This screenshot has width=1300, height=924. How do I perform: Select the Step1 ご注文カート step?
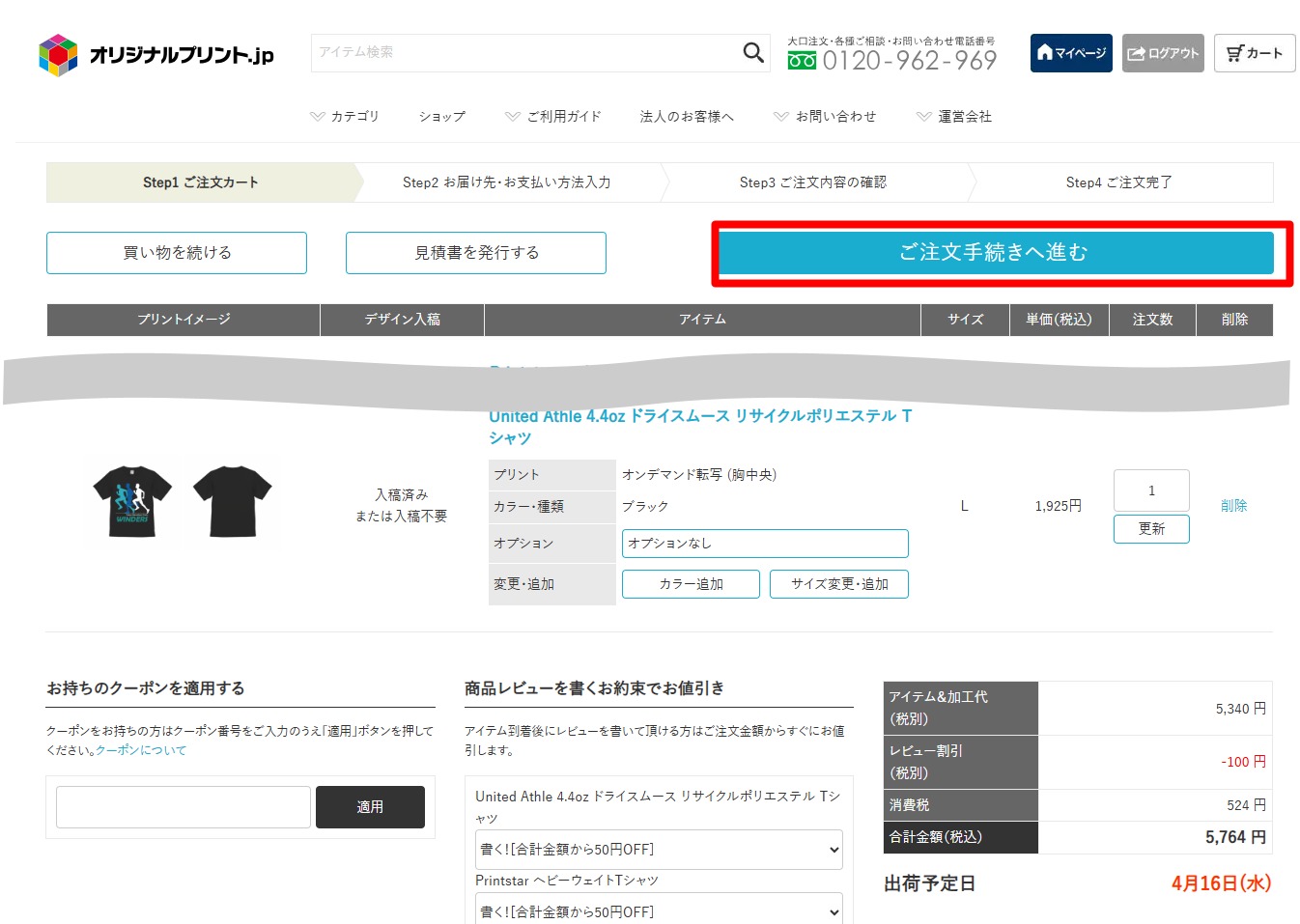[x=201, y=182]
